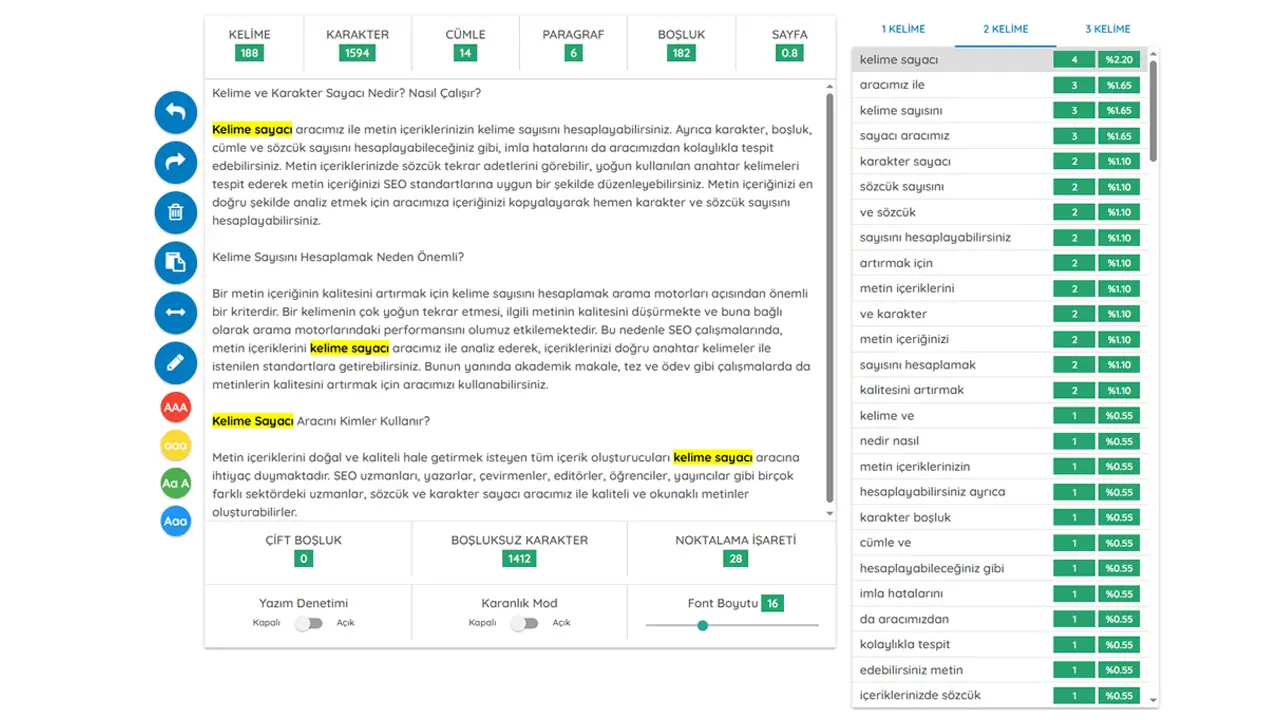Enable the Karanlık Mod switch
The width and height of the screenshot is (1280, 720).
(x=524, y=623)
